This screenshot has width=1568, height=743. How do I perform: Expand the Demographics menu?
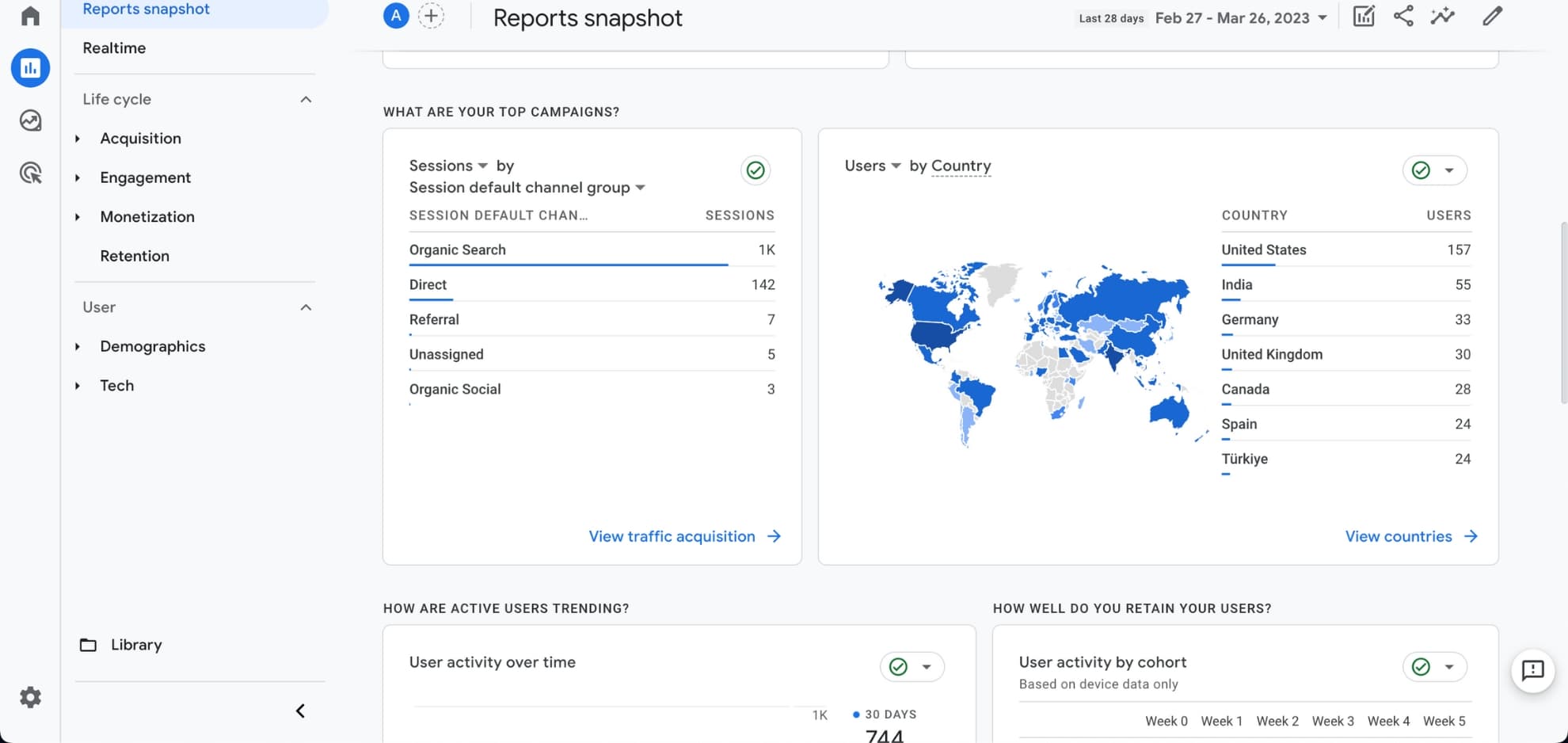pos(78,347)
